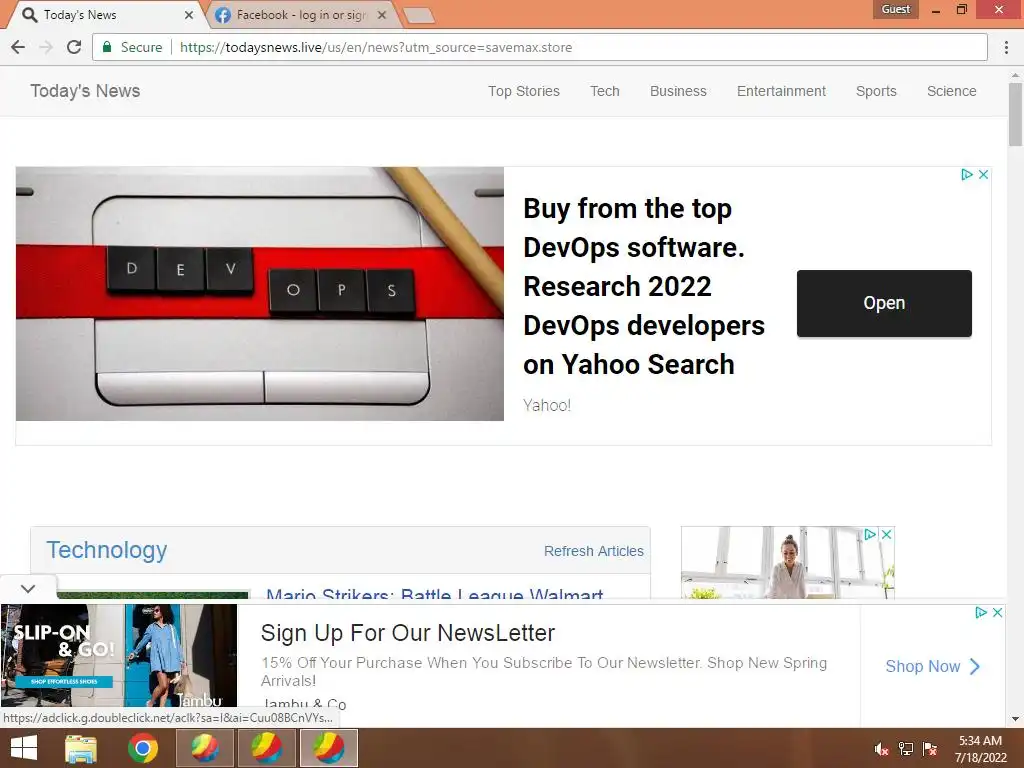The image size is (1024, 768).
Task: Switch to Facebook log in tab
Action: [300, 15]
